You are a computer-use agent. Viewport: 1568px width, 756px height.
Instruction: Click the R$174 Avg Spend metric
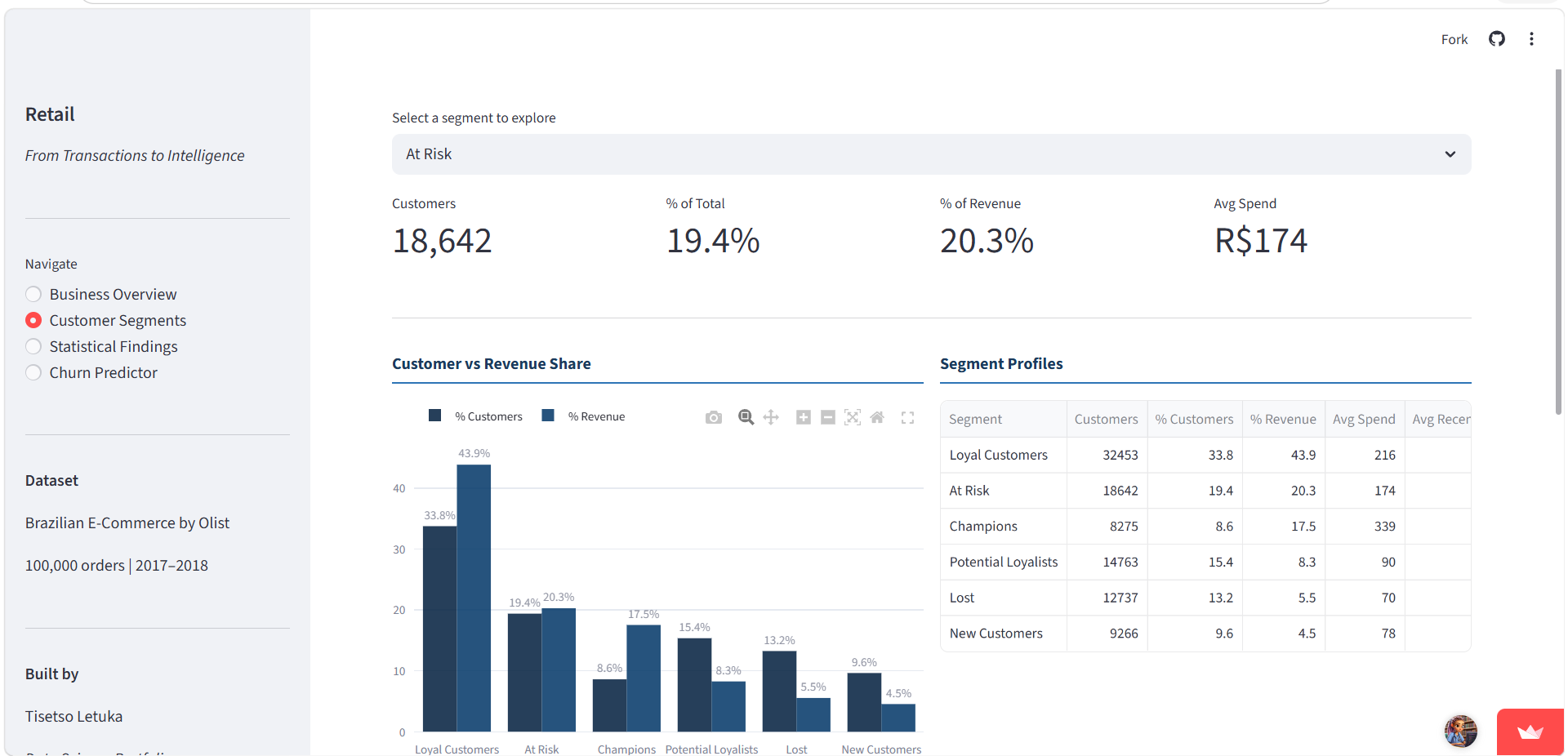(1261, 241)
